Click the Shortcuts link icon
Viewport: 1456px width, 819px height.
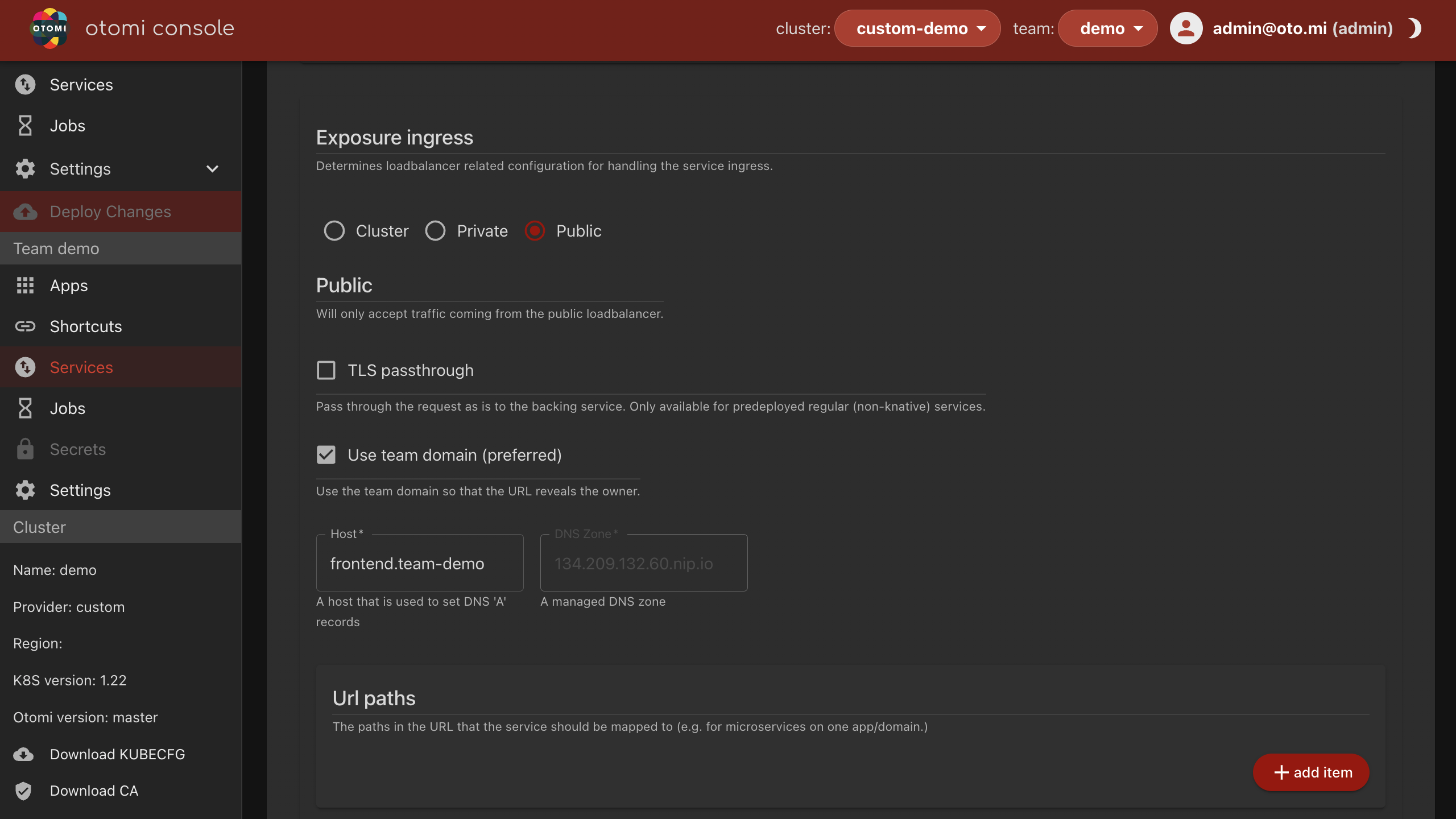coord(25,326)
